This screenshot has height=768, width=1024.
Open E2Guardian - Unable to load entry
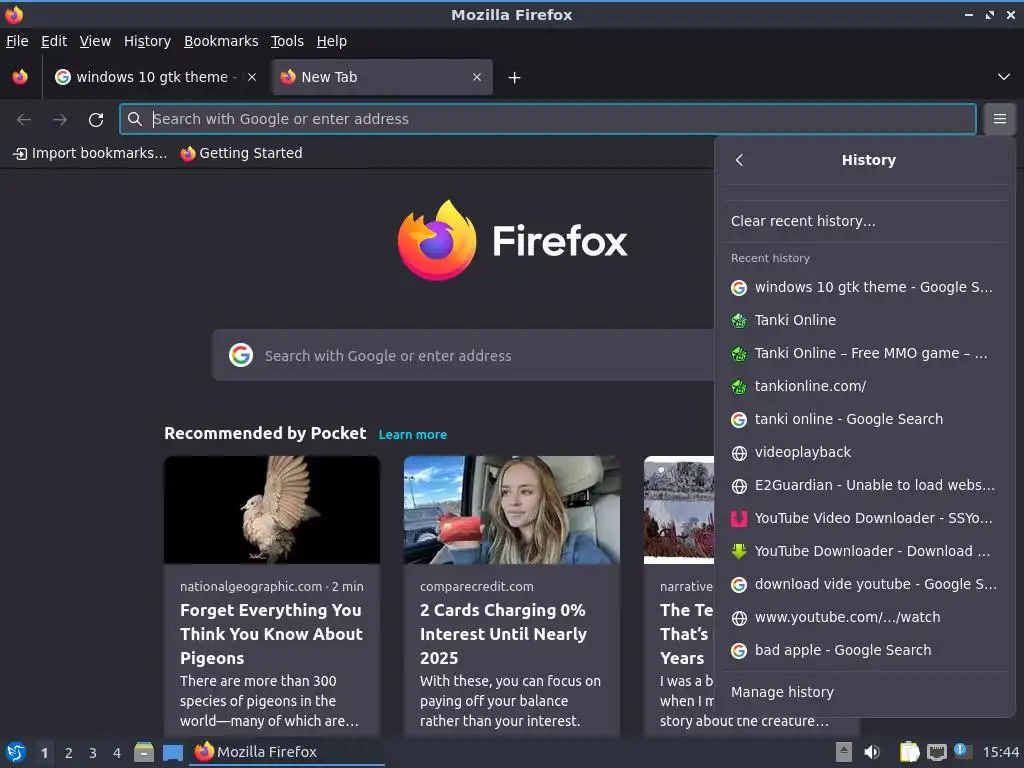865,485
